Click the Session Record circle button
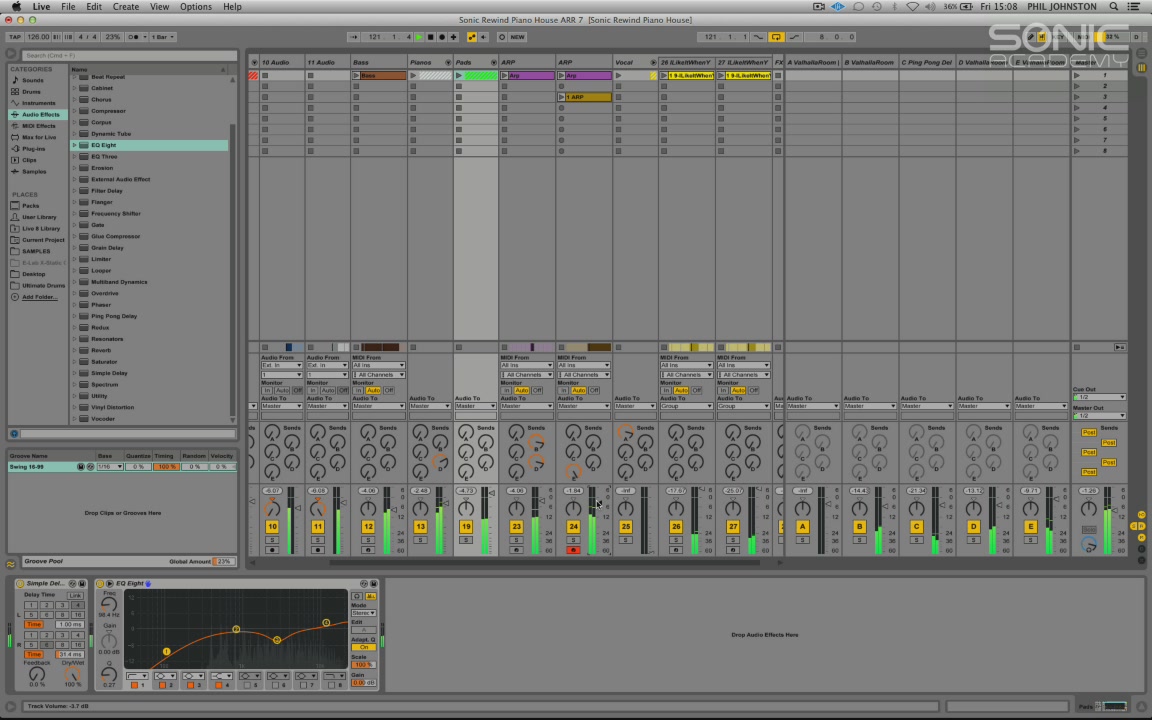1152x720 pixels. click(x=502, y=37)
